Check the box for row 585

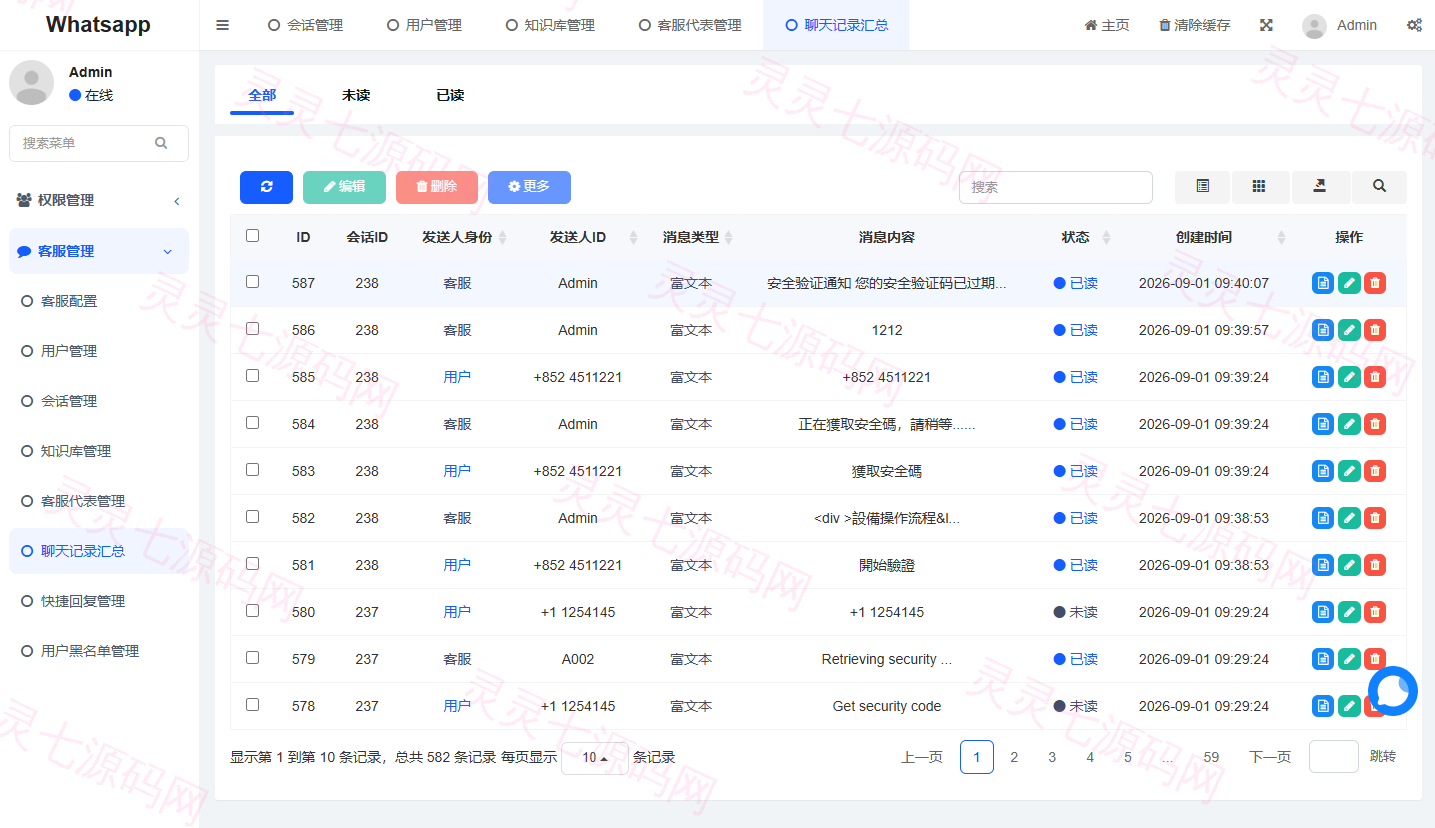(252, 376)
